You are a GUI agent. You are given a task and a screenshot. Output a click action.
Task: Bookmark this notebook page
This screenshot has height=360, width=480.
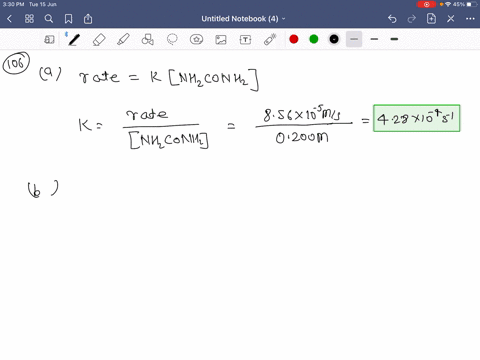pyautogui.click(x=68, y=19)
